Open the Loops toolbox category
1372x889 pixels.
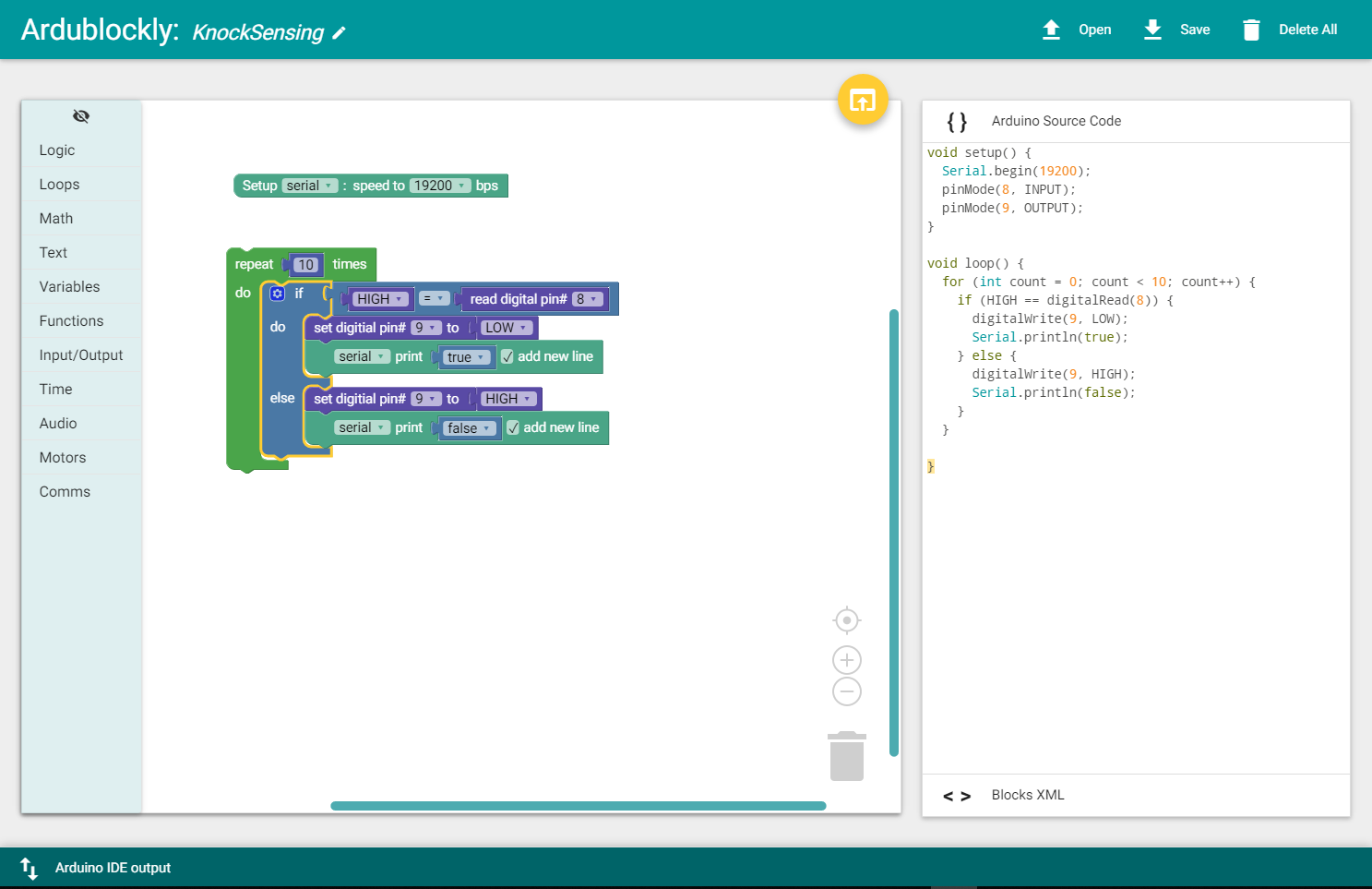pos(81,185)
